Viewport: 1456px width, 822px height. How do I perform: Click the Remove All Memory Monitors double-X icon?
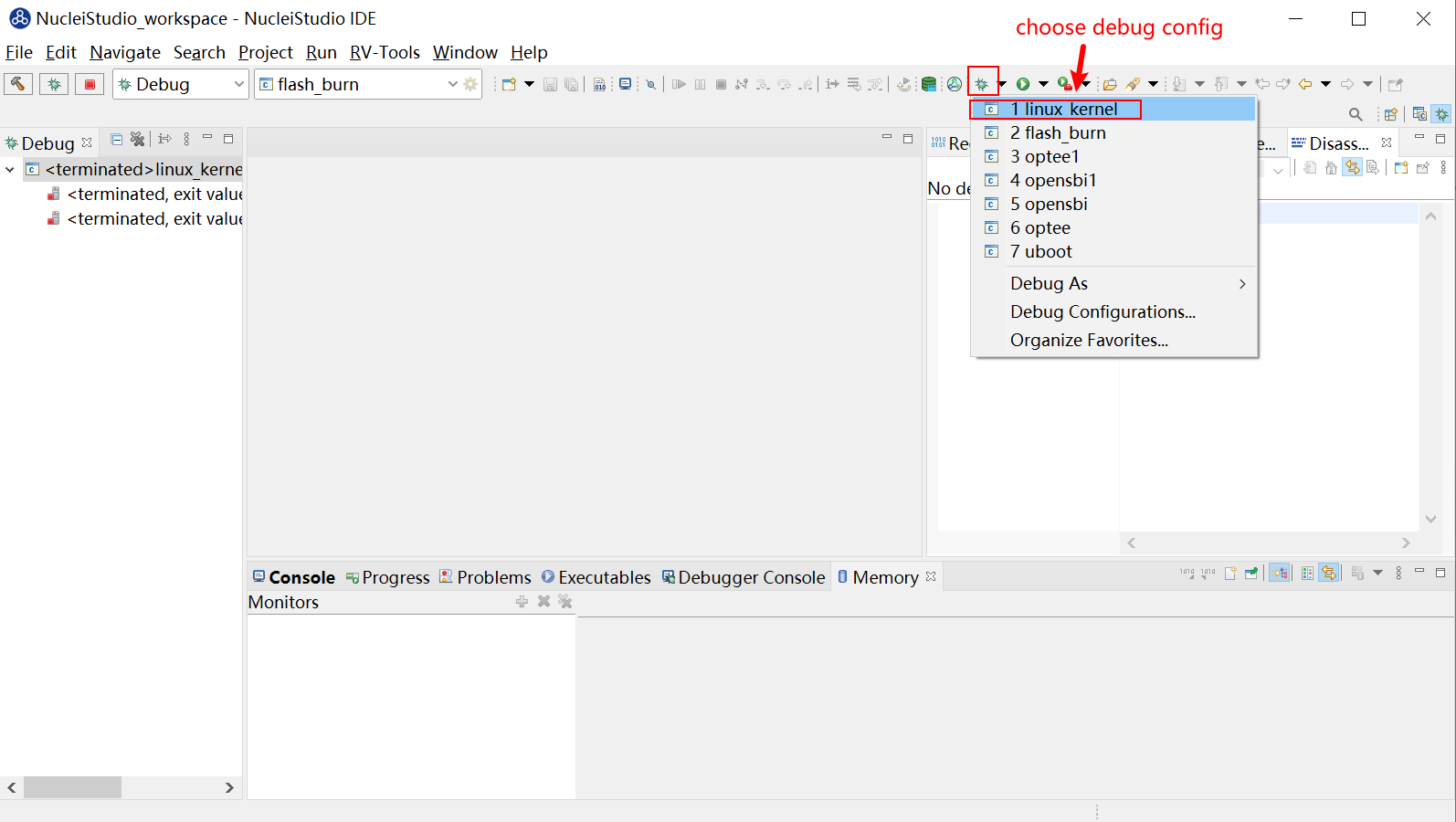[x=565, y=601]
